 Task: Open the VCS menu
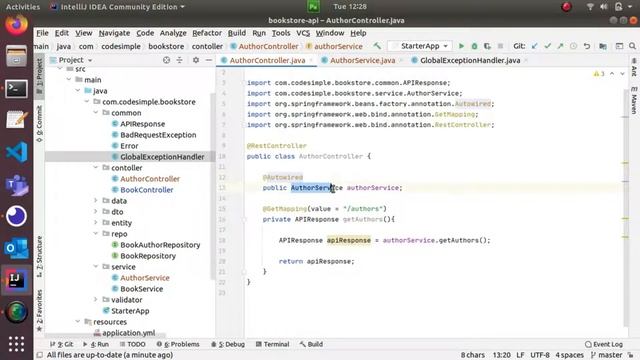tap(303, 33)
